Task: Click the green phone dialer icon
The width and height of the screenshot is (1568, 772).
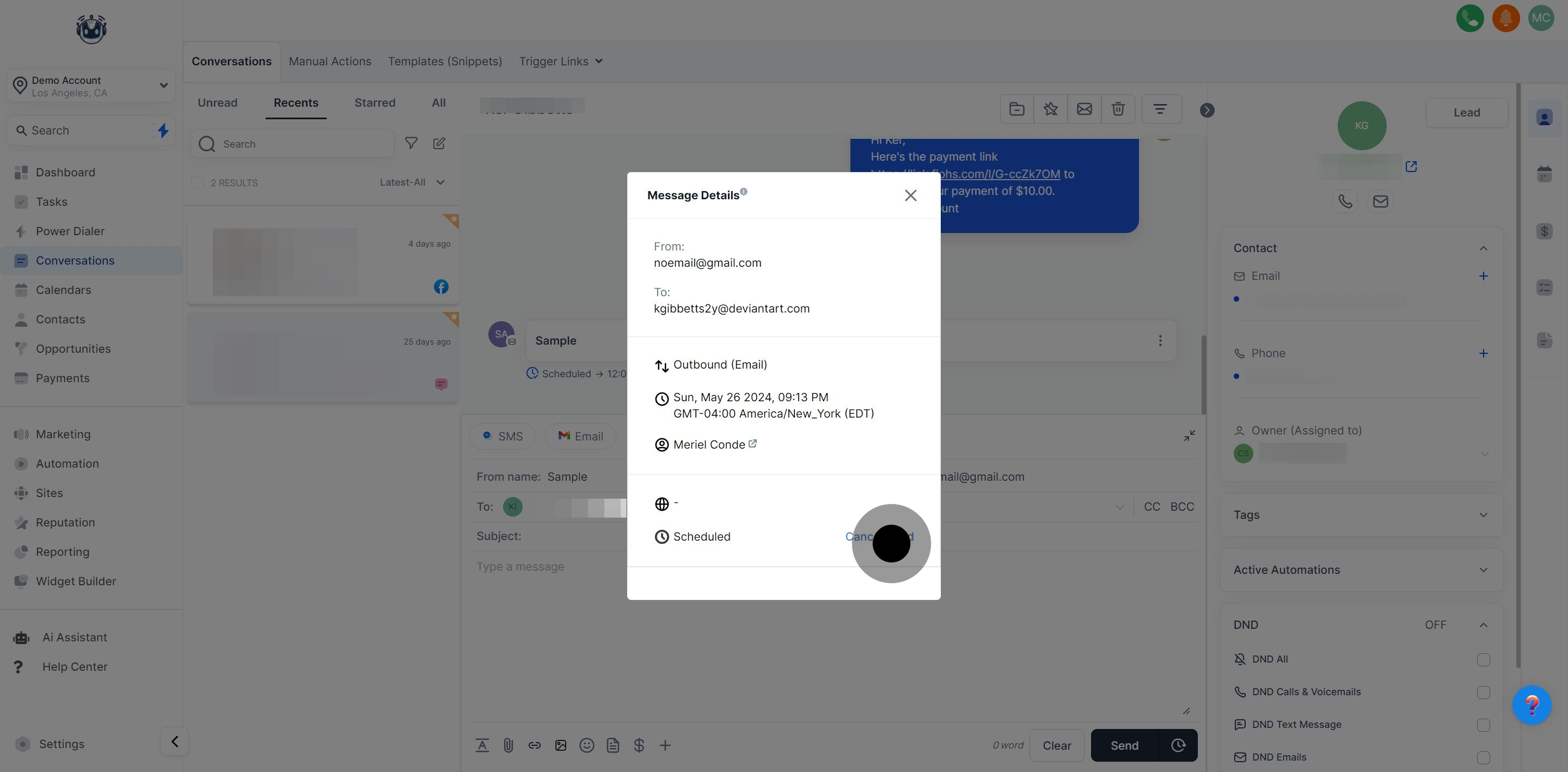Action: (x=1469, y=17)
